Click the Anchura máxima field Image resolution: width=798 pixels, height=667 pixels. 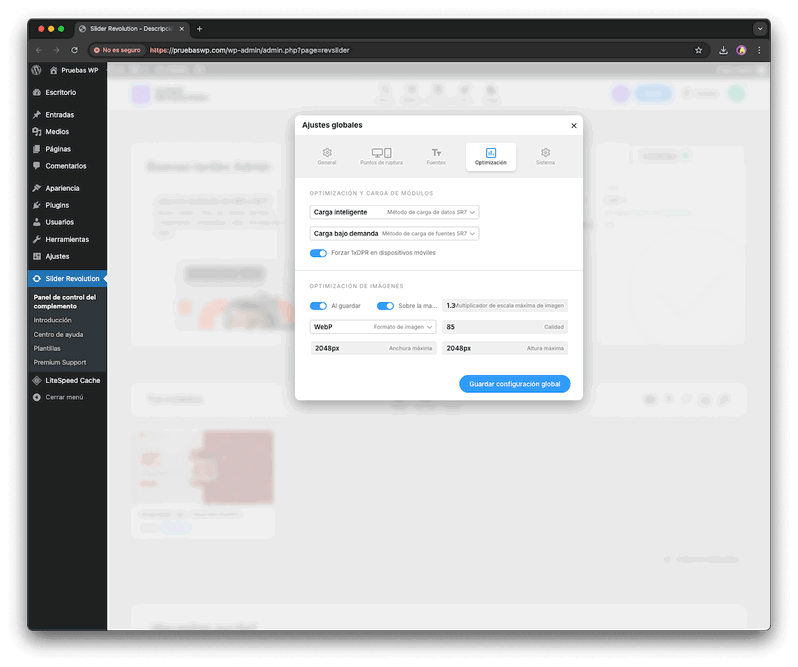pyautogui.click(x=373, y=349)
